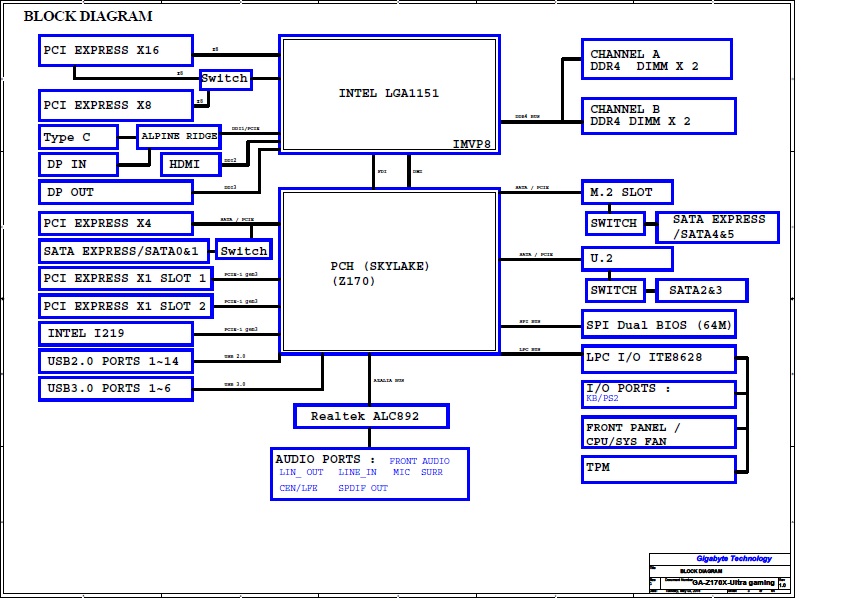Click the INTEL LGA1151 CPU block

point(389,94)
